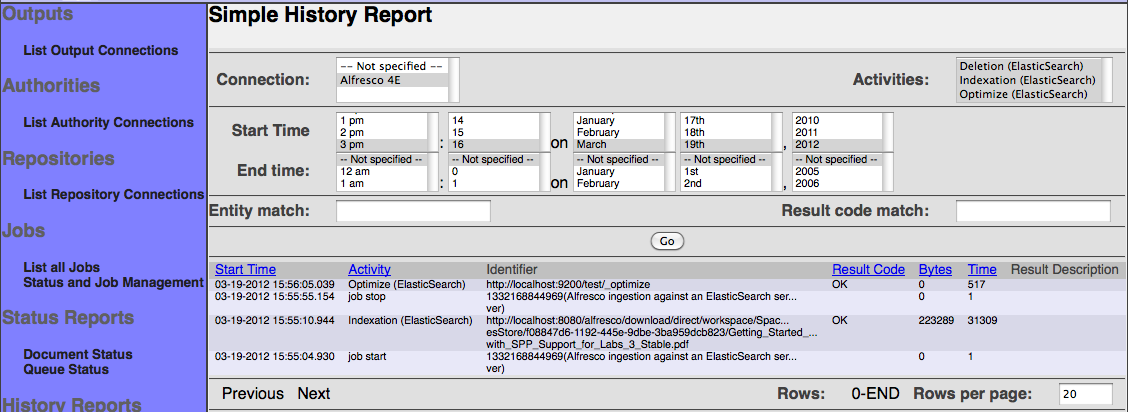Open Status and Job Management link
The image size is (1128, 412).
coord(113,282)
